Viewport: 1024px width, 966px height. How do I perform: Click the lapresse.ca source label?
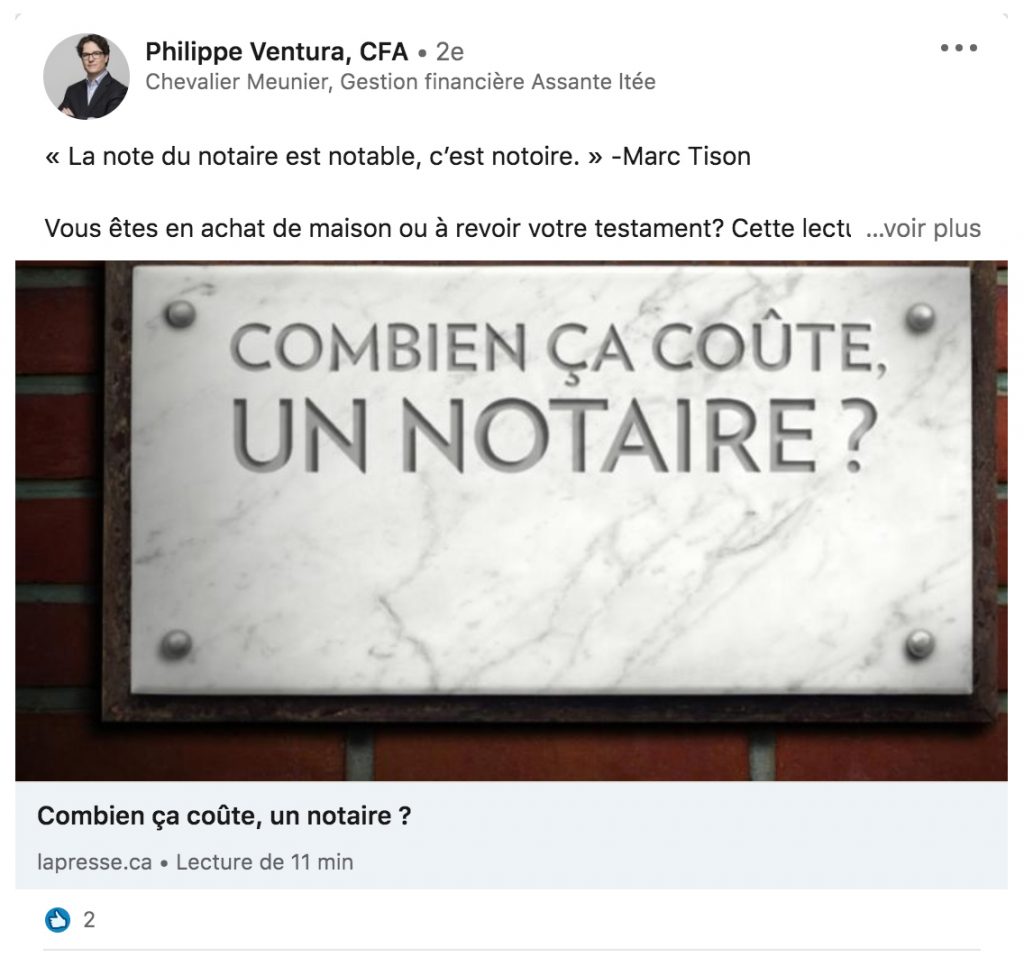click(95, 862)
